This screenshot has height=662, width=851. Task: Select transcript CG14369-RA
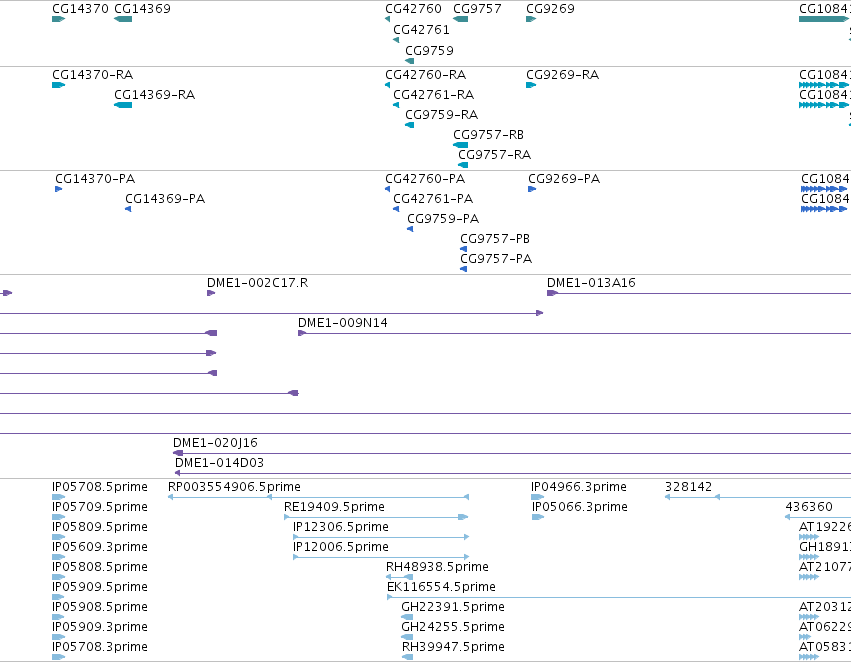point(123,105)
